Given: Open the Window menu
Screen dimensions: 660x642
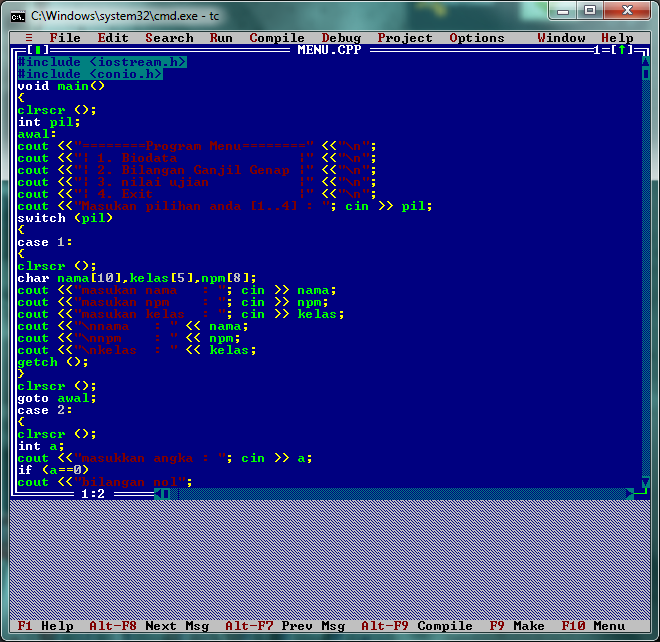Looking at the screenshot, I should point(561,38).
